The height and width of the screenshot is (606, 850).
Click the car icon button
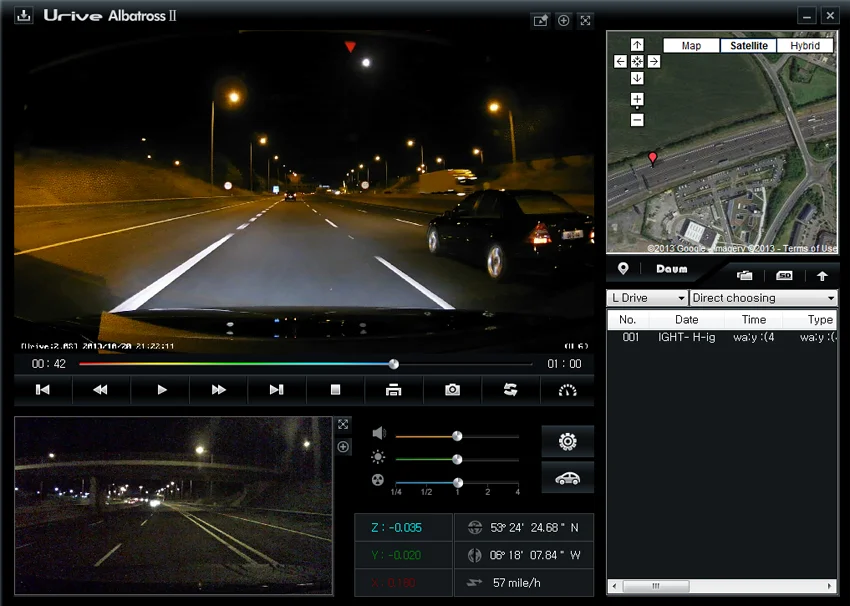pyautogui.click(x=568, y=478)
